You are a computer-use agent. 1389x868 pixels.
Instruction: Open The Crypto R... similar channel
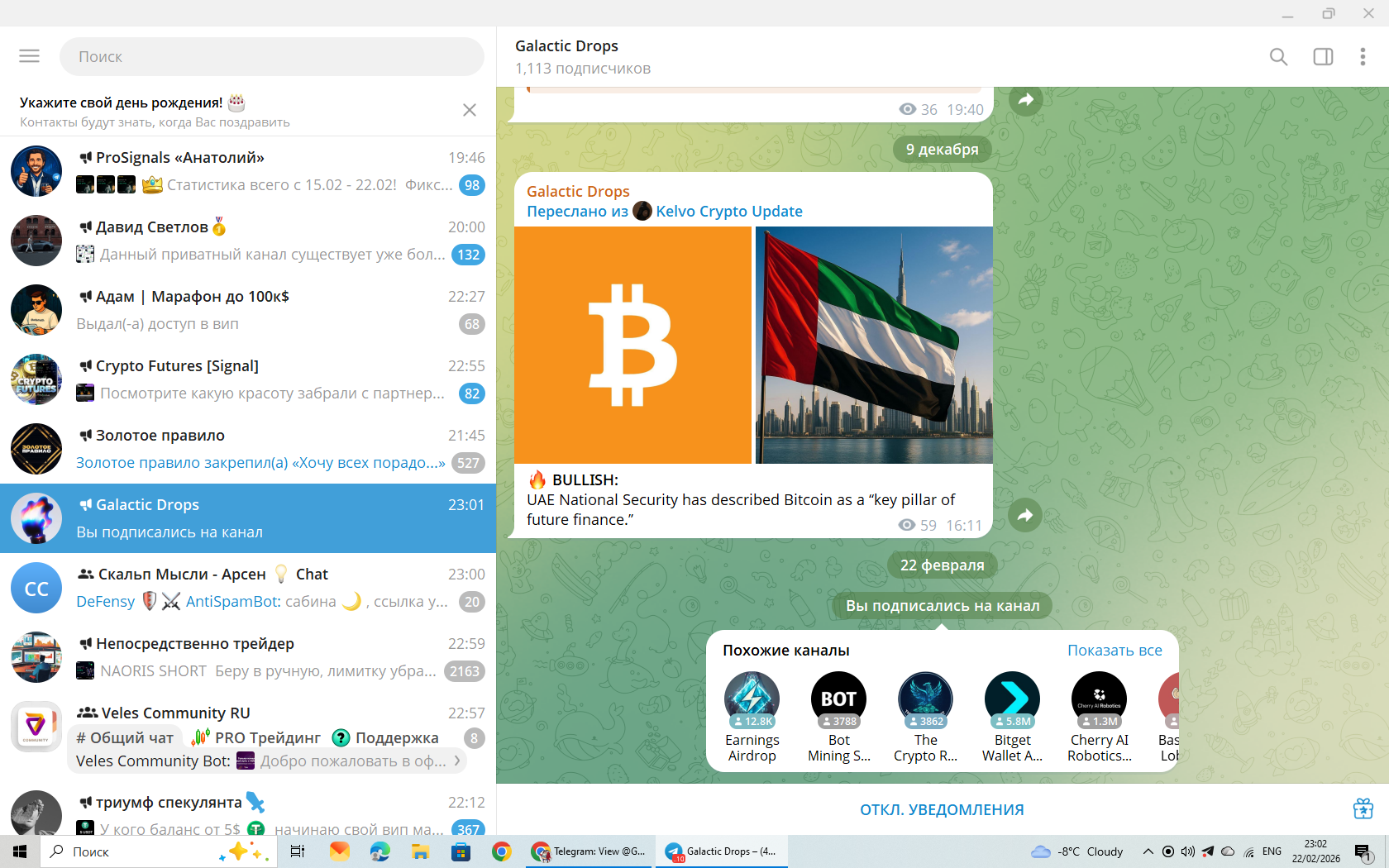926,718
